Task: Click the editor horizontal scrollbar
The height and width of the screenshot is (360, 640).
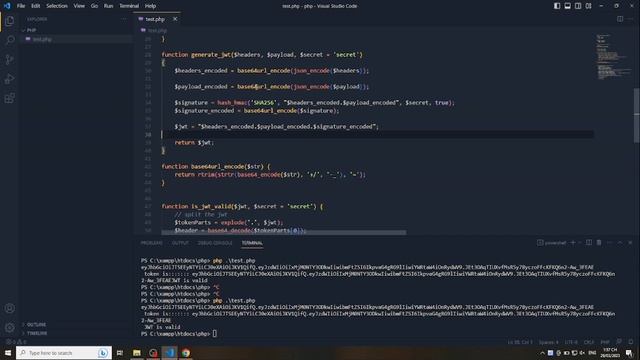Action: [x=284, y=232]
